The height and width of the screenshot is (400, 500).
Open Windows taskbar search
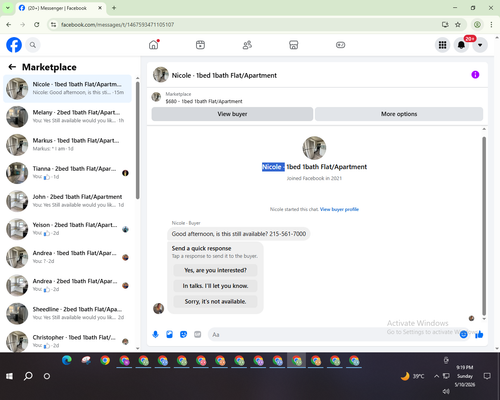pos(28,376)
